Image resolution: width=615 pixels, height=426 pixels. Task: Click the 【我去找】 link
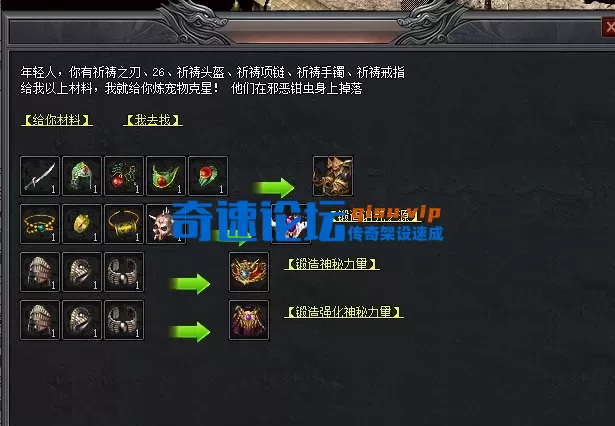pos(153,120)
